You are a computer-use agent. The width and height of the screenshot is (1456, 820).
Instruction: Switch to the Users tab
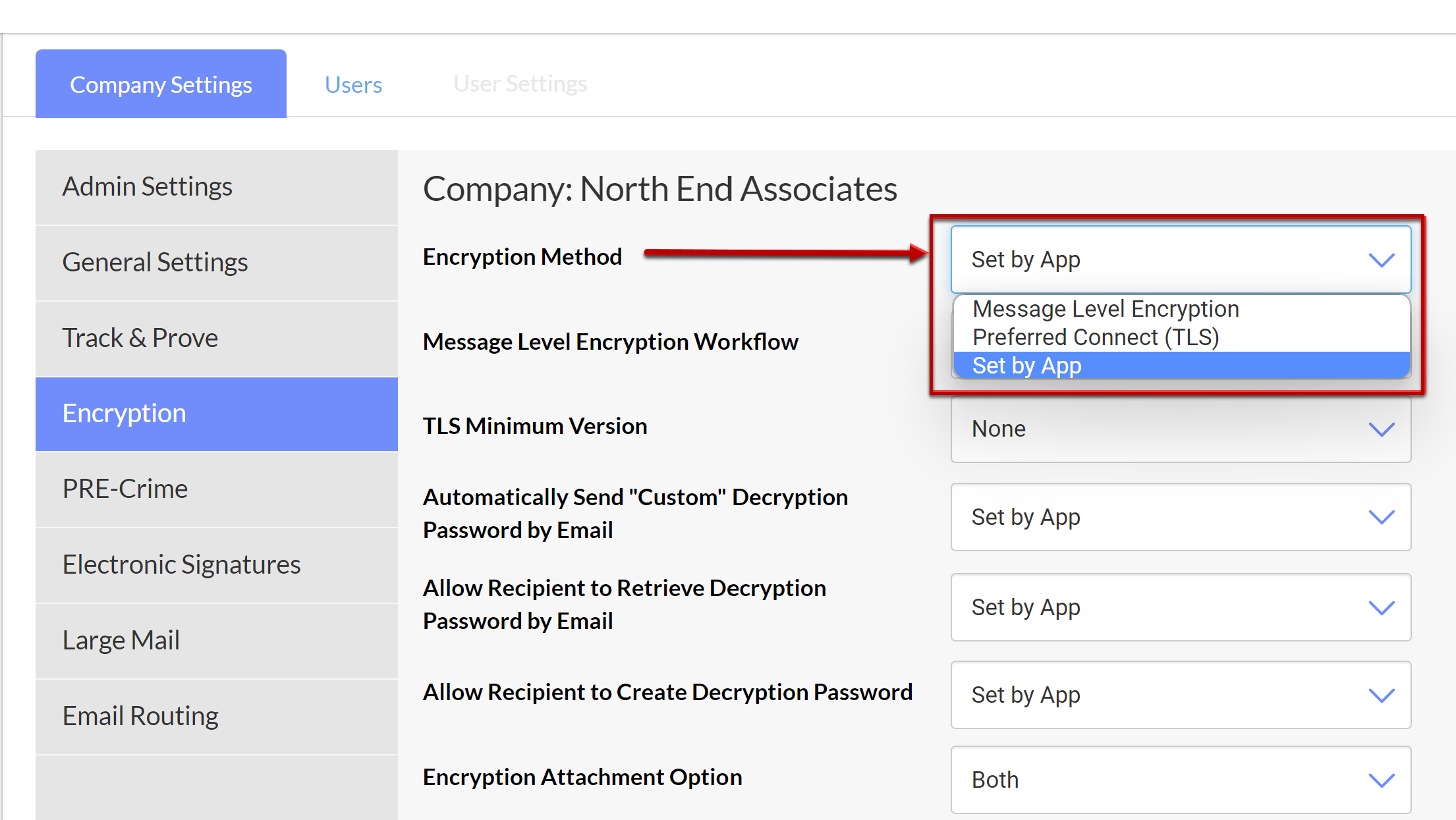[353, 83]
